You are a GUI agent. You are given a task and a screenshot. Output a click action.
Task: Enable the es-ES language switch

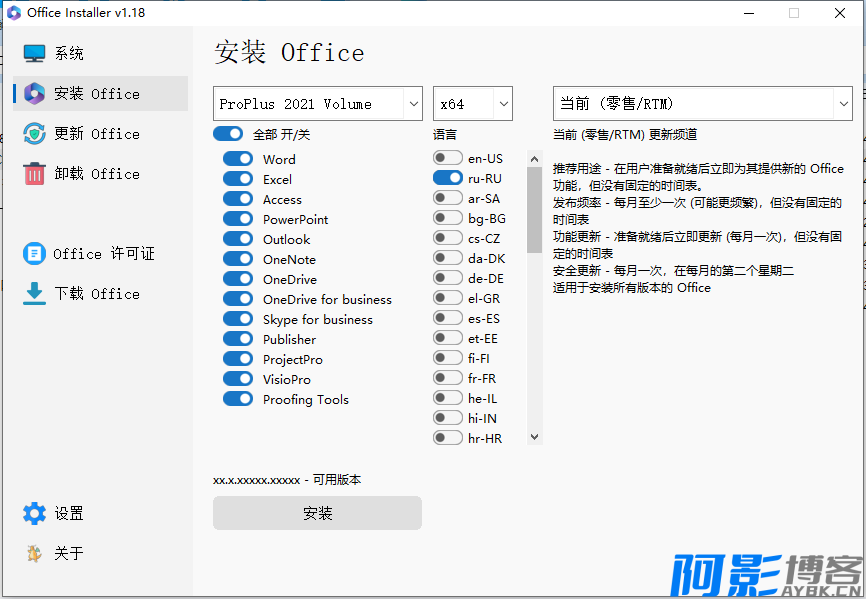(x=447, y=318)
